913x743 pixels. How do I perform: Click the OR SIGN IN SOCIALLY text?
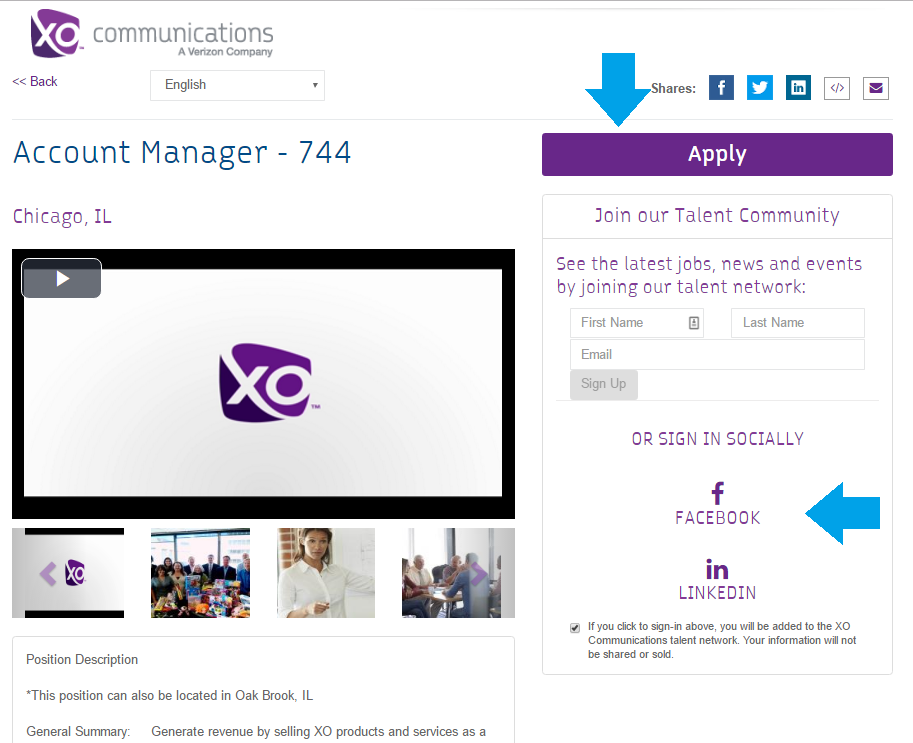[x=717, y=439]
